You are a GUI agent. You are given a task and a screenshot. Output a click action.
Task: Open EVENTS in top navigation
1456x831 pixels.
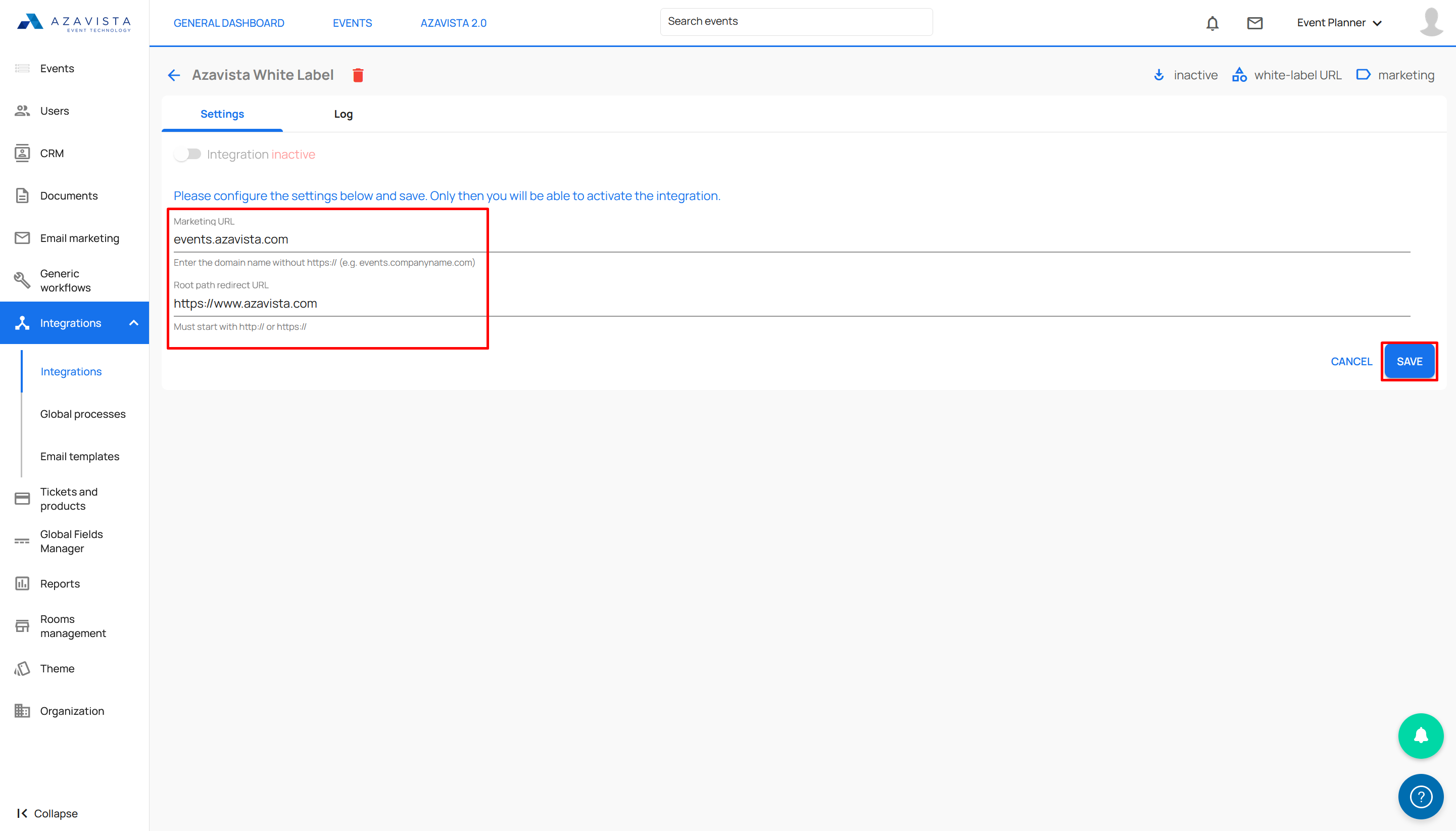click(352, 23)
